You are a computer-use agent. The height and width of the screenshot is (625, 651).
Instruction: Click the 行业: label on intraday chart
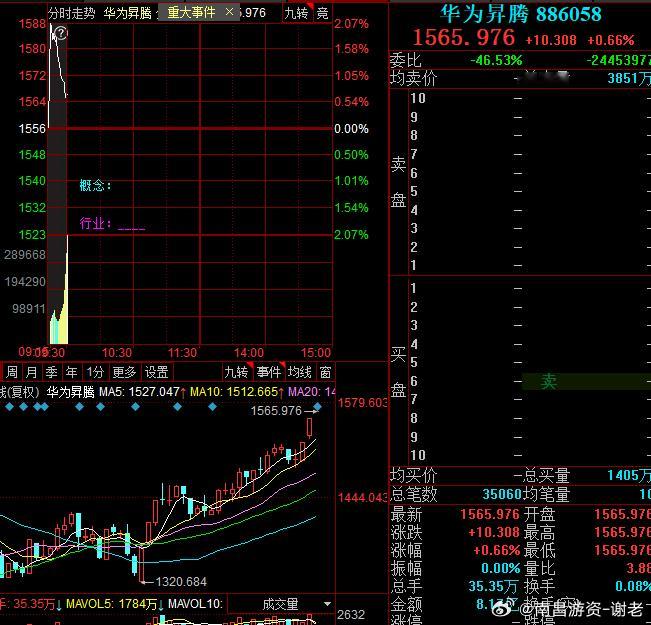pyautogui.click(x=95, y=223)
